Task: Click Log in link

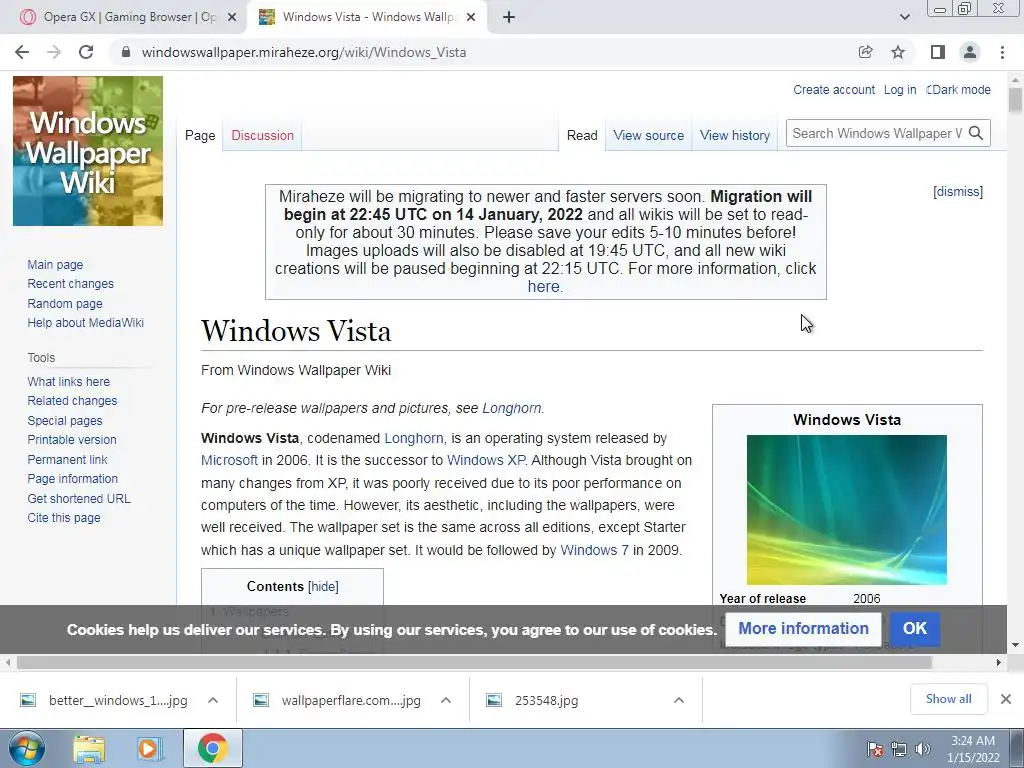Action: pyautogui.click(x=900, y=90)
